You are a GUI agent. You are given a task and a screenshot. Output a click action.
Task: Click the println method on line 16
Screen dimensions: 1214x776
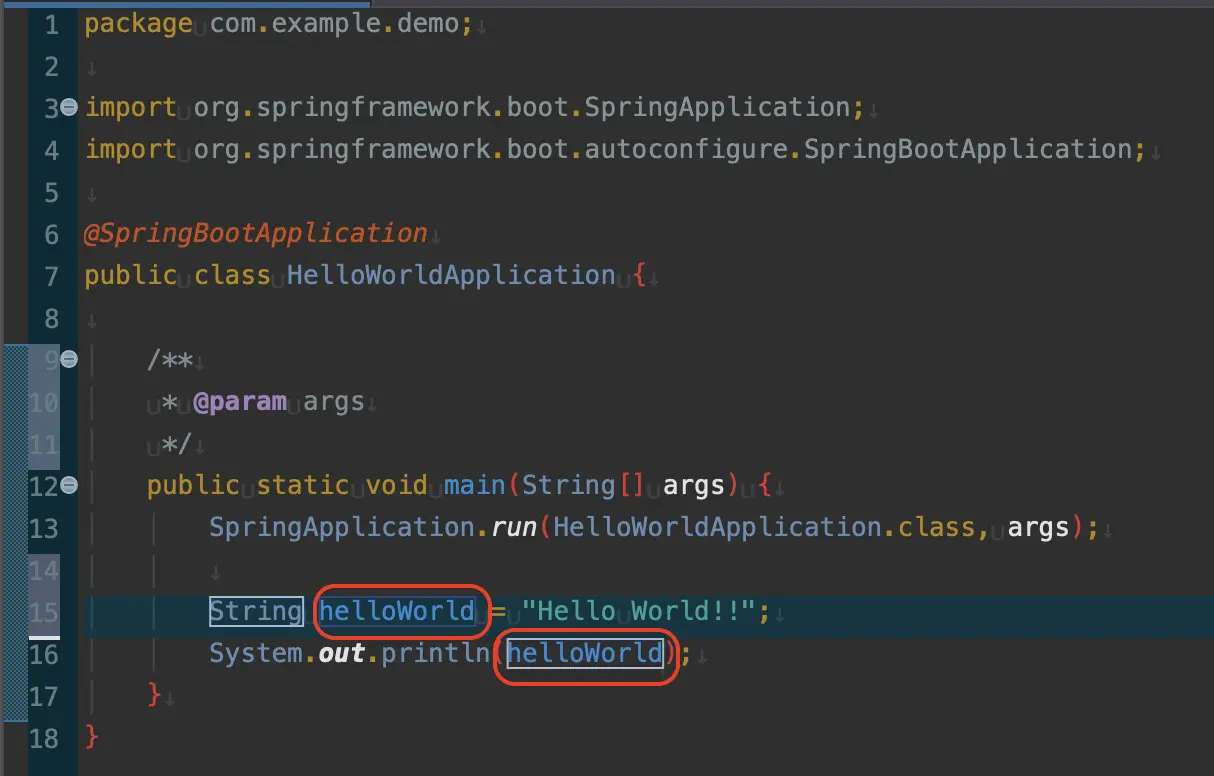coord(436,653)
